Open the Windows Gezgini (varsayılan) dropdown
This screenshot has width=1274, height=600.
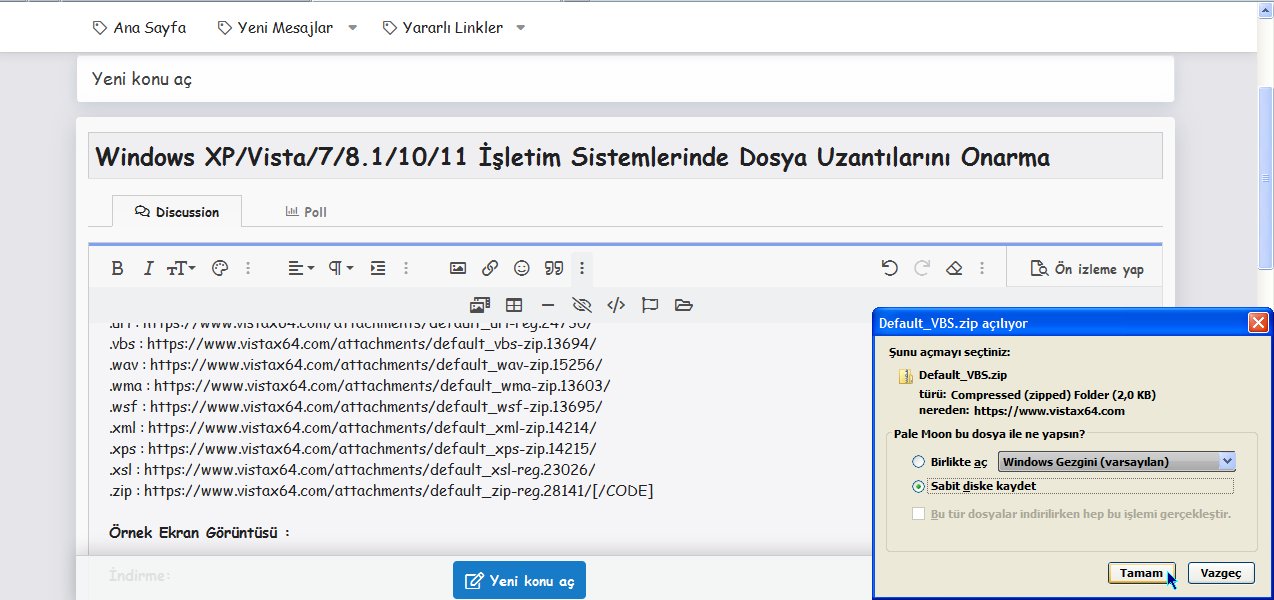point(1116,462)
